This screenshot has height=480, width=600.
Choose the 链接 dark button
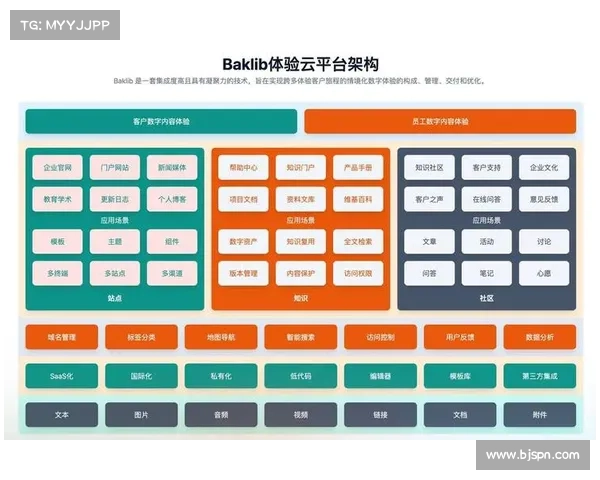[x=380, y=415]
